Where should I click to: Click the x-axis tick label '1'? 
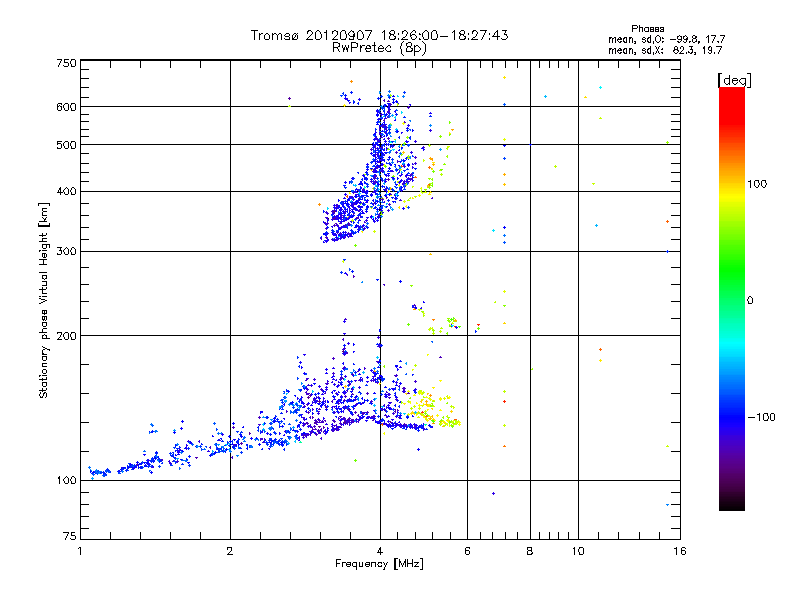pyautogui.click(x=80, y=551)
